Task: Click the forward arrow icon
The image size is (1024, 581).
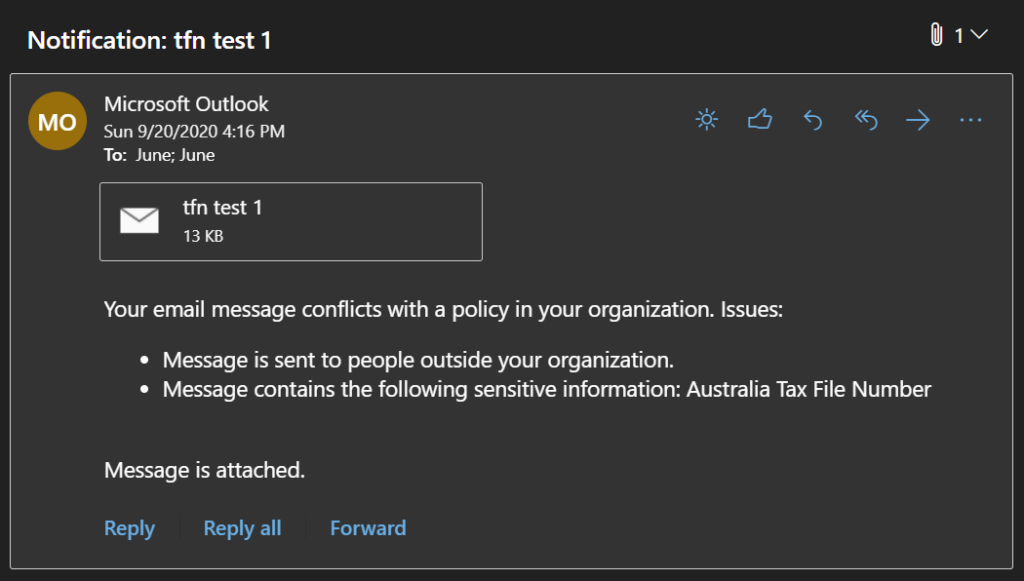Action: coord(918,120)
